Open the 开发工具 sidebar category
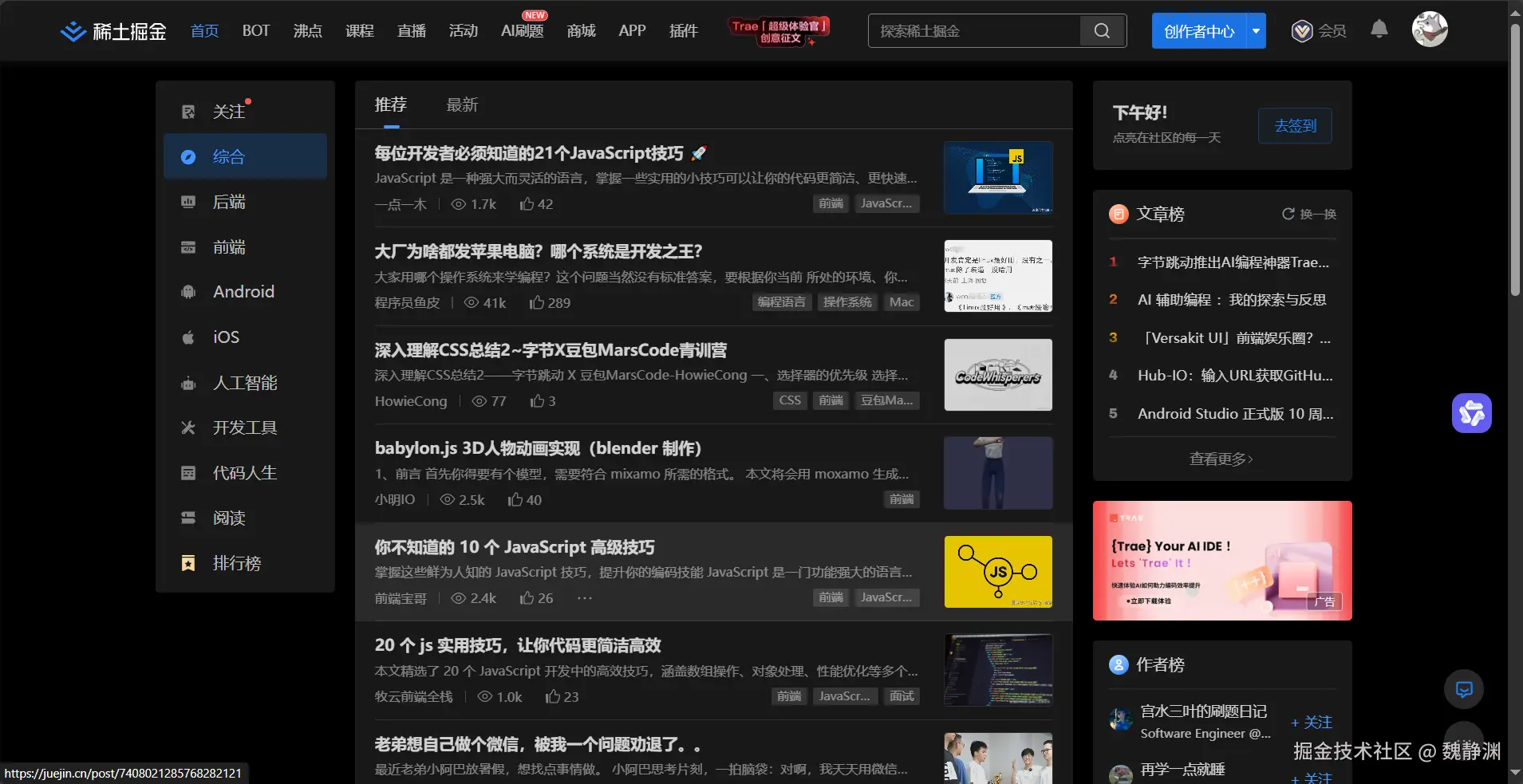This screenshot has width=1523, height=784. [x=244, y=427]
